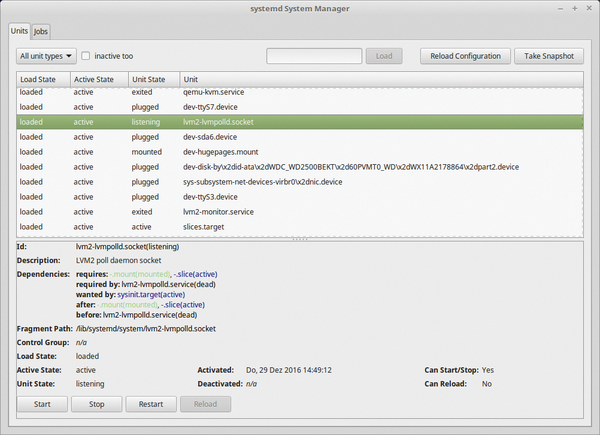Open the -.slice(active) link under requires
Screen dimensions: 600x435
[195, 274]
